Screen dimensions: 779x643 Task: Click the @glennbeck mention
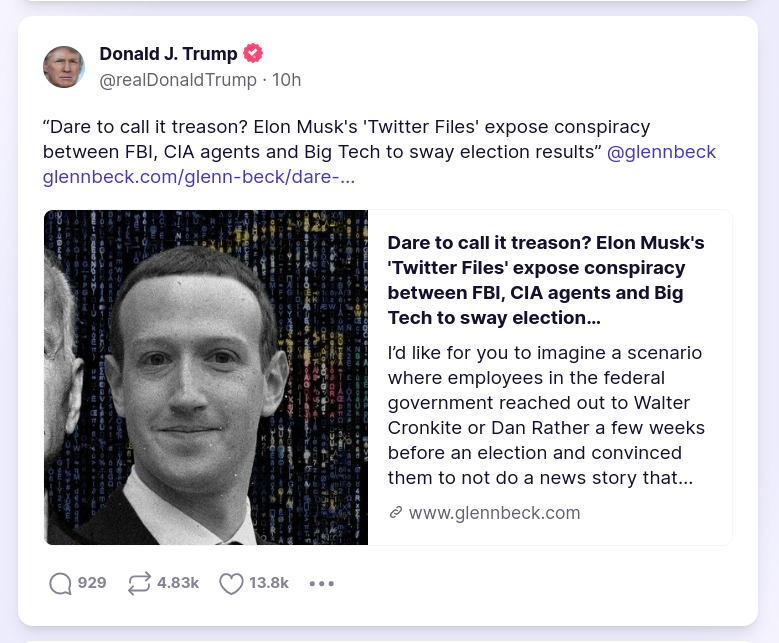[662, 152]
